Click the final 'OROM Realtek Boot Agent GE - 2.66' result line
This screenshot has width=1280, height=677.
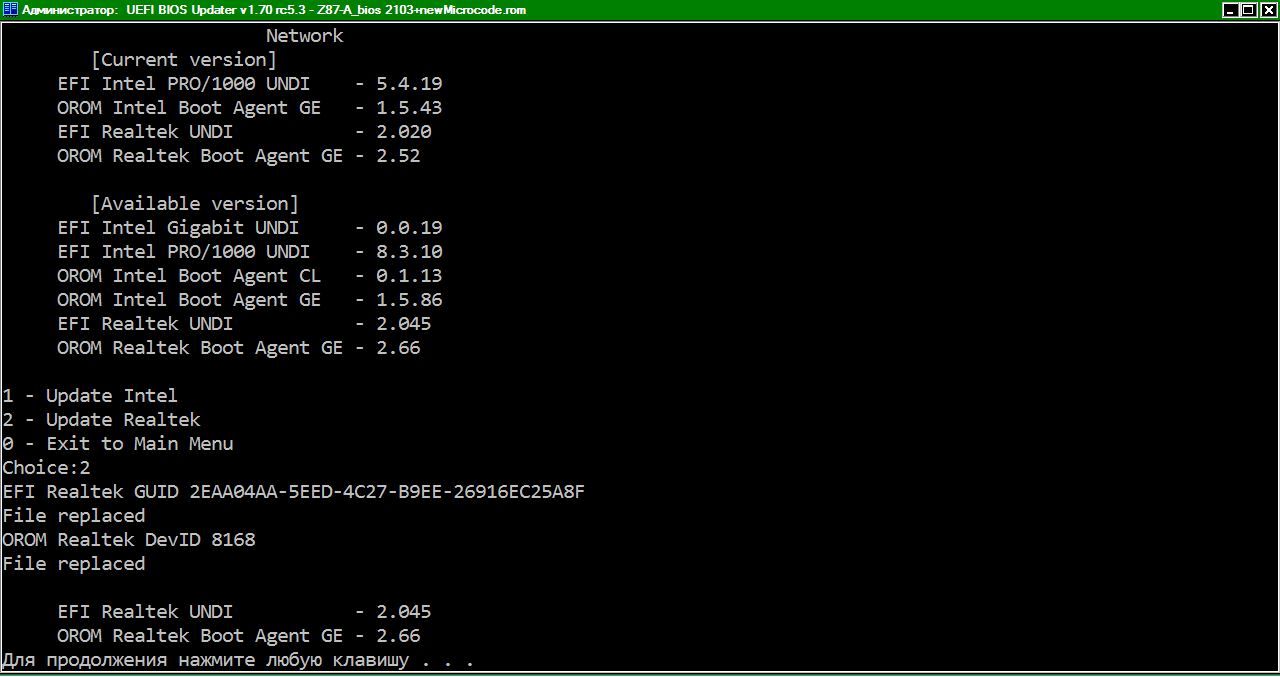238,636
